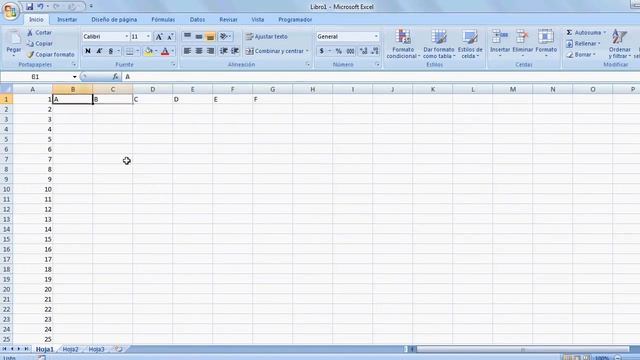Switch to Diseño de página tab
The image size is (640, 360).
pos(114,20)
